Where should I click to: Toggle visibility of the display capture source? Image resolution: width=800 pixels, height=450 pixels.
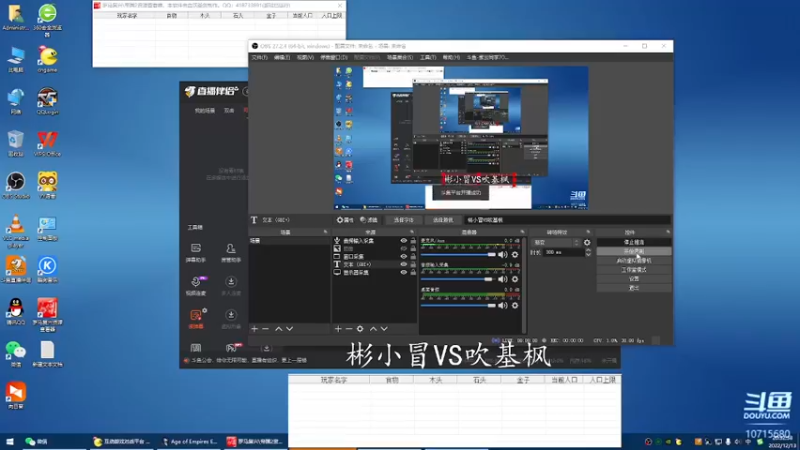(404, 272)
